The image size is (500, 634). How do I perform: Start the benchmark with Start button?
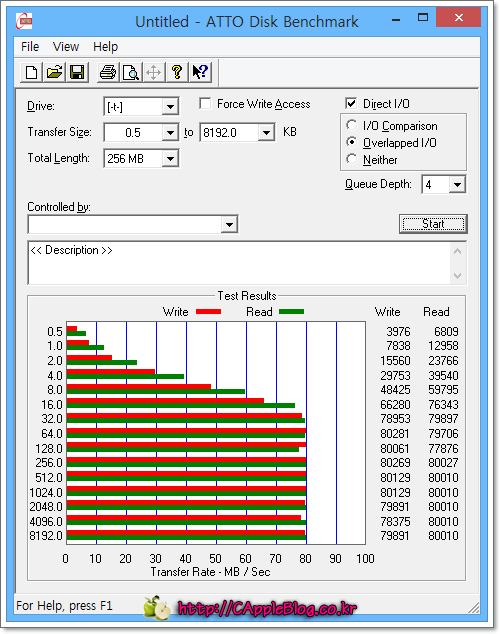(x=433, y=224)
